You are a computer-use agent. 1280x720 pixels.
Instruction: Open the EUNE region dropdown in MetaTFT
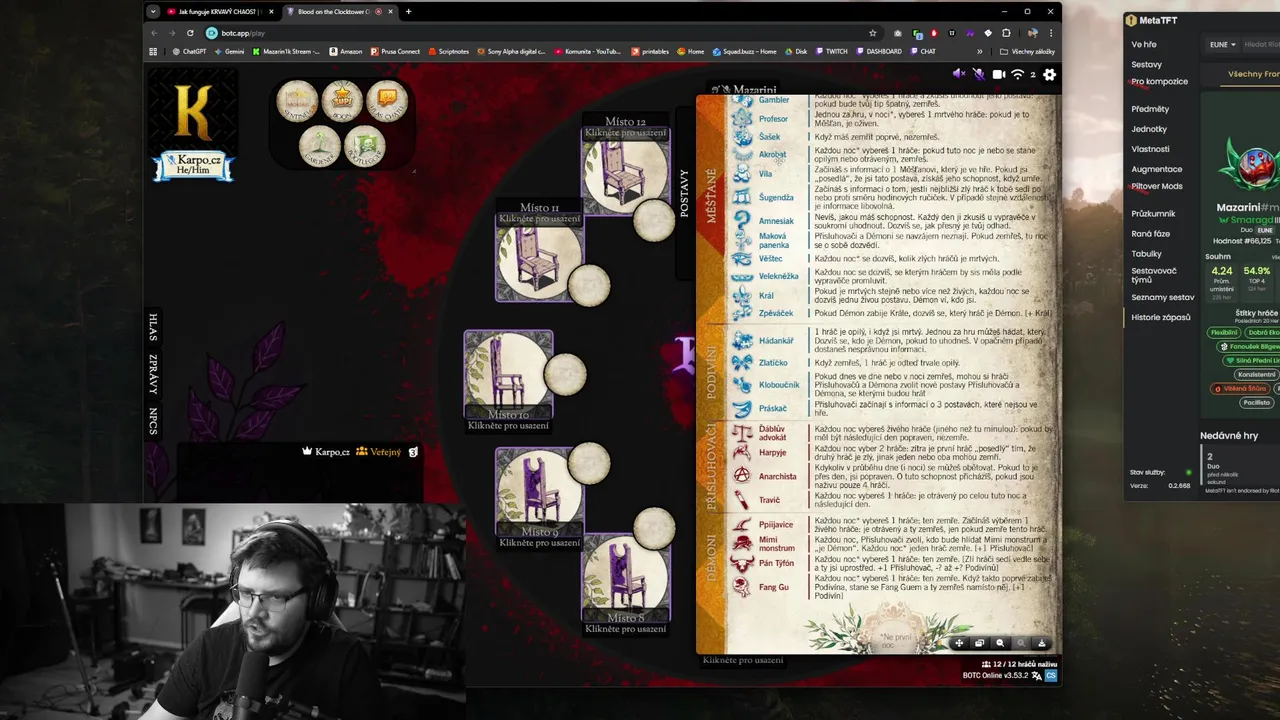click(x=1223, y=45)
